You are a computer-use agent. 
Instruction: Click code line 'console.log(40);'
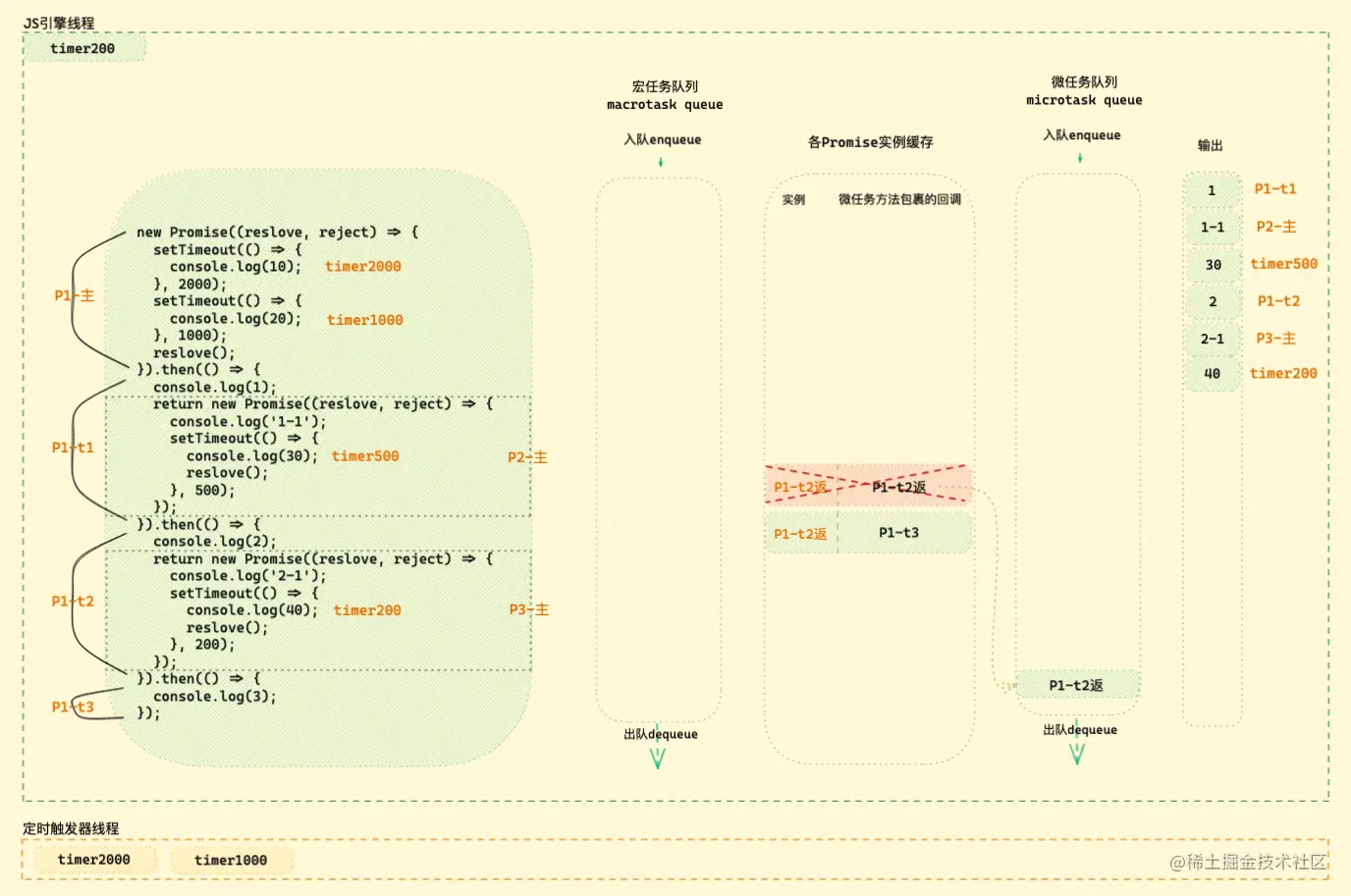click(252, 609)
